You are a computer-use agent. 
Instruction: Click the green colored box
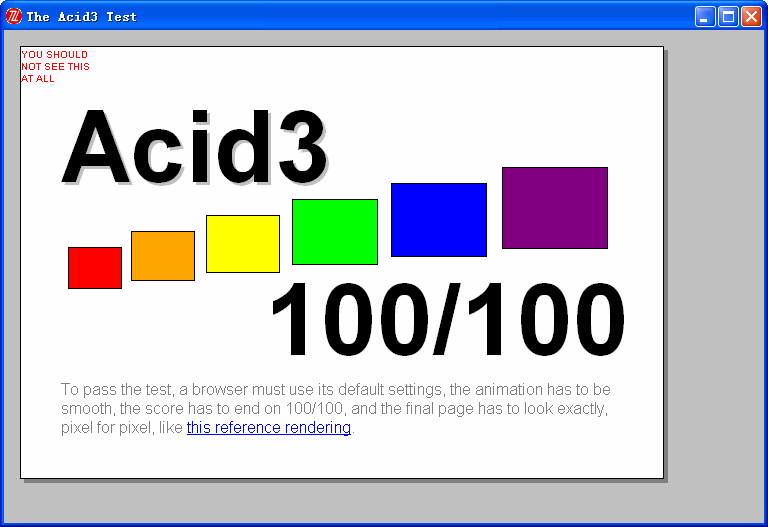coord(335,232)
